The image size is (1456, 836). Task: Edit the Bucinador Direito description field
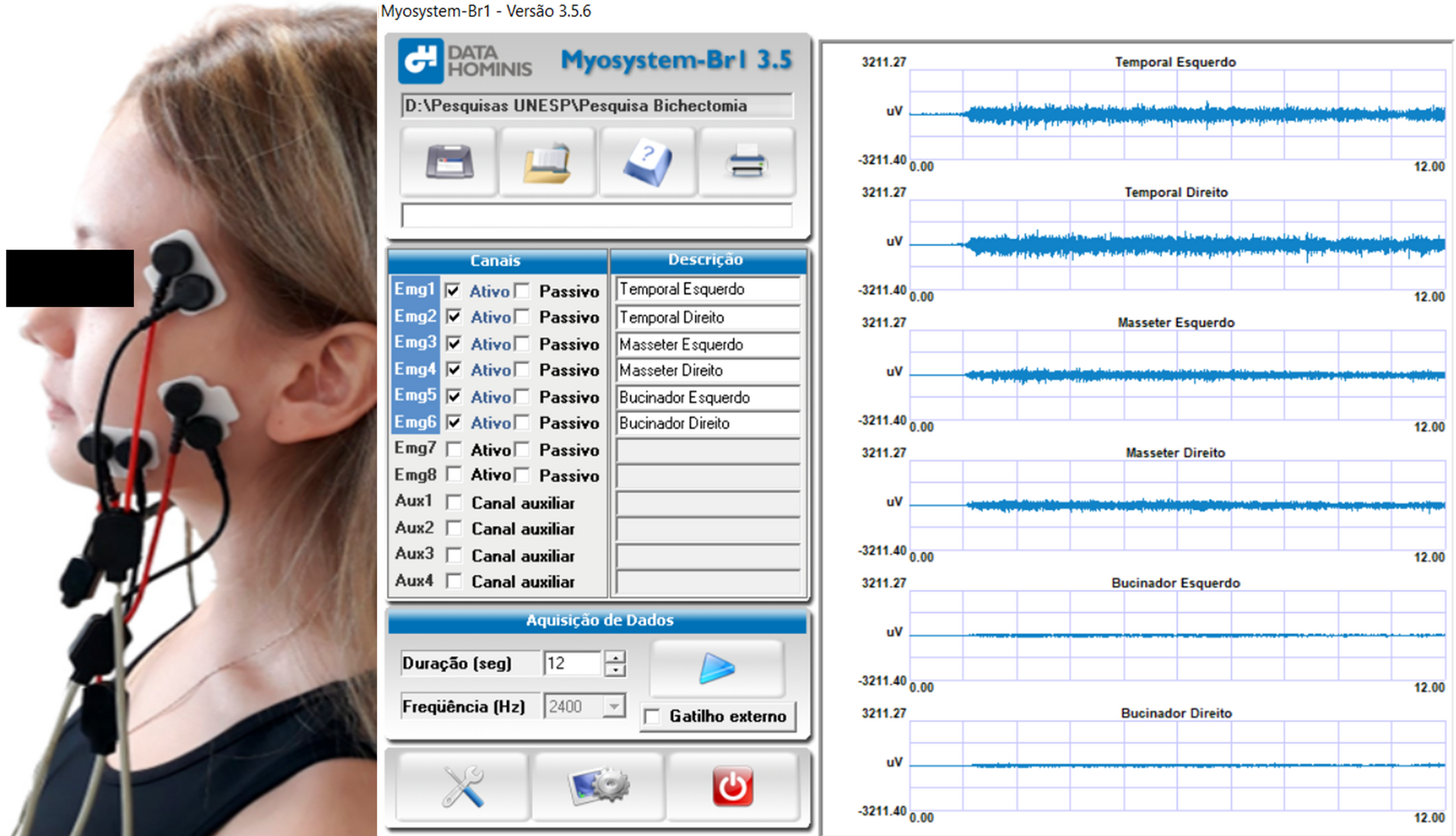(707, 423)
